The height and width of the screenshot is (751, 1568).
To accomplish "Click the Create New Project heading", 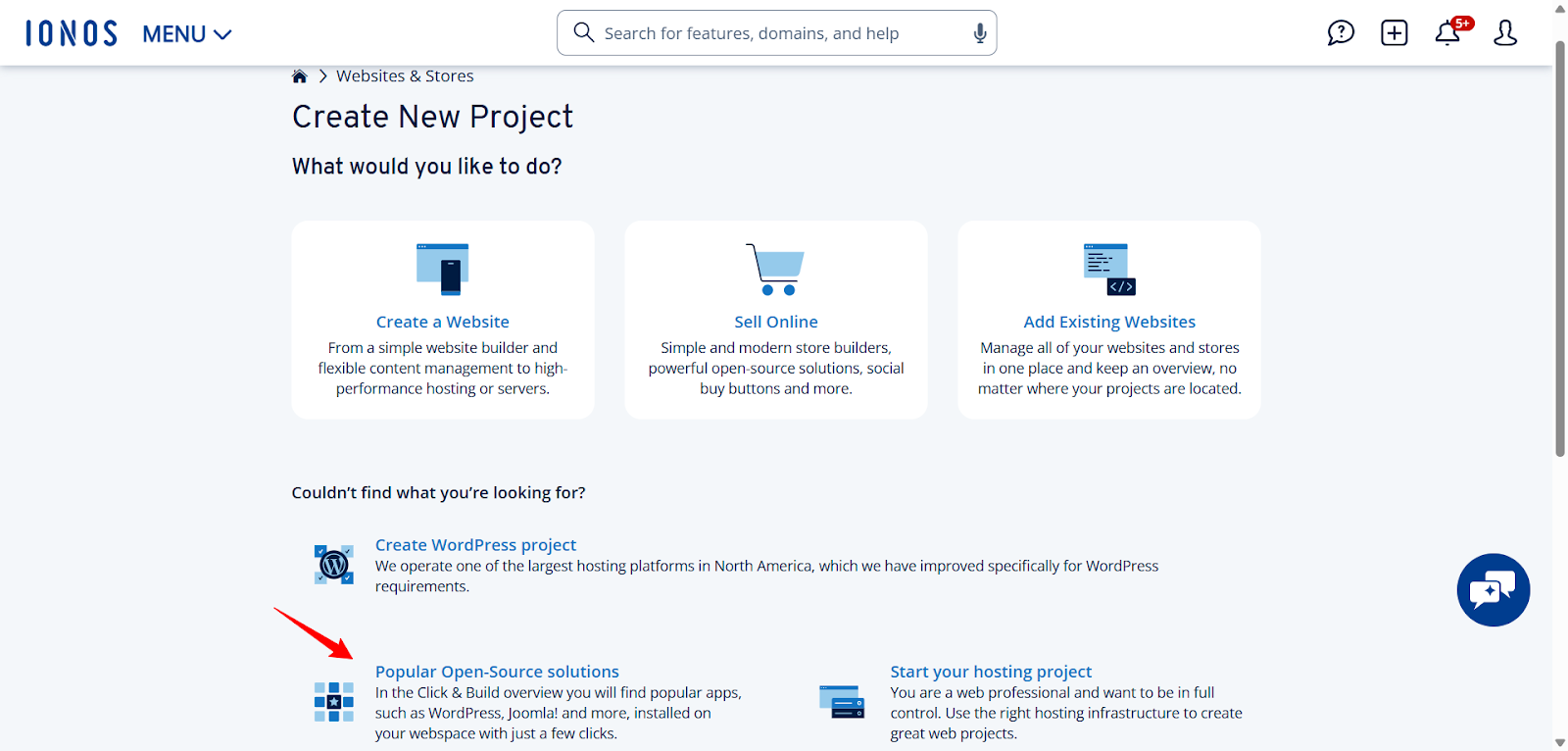I will click(x=432, y=117).
